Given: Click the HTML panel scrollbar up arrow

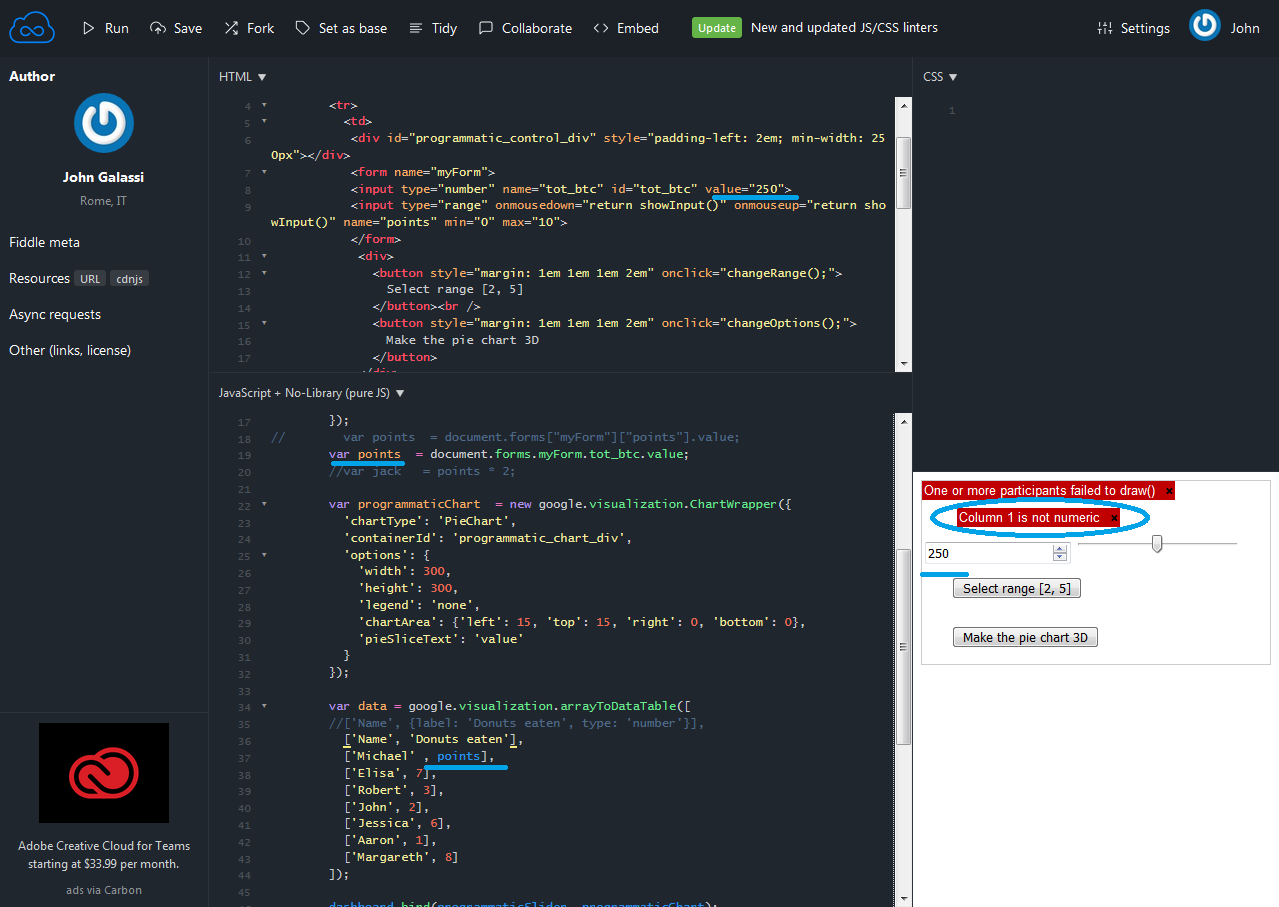Looking at the screenshot, I should 903,103.
